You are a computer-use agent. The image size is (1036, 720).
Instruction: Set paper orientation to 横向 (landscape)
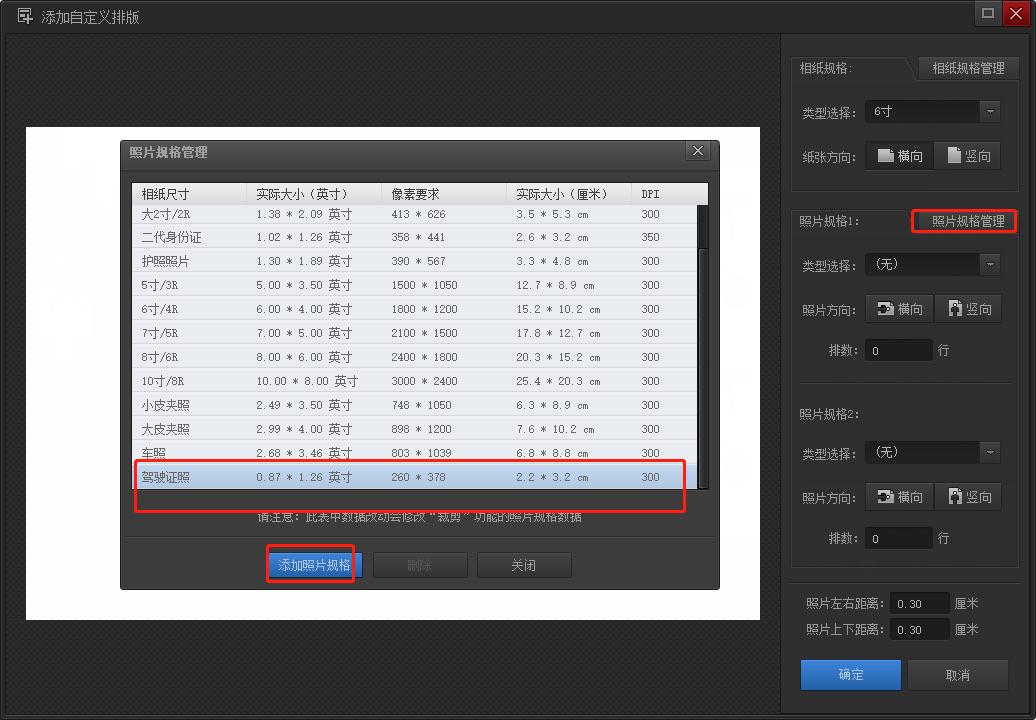[x=899, y=156]
